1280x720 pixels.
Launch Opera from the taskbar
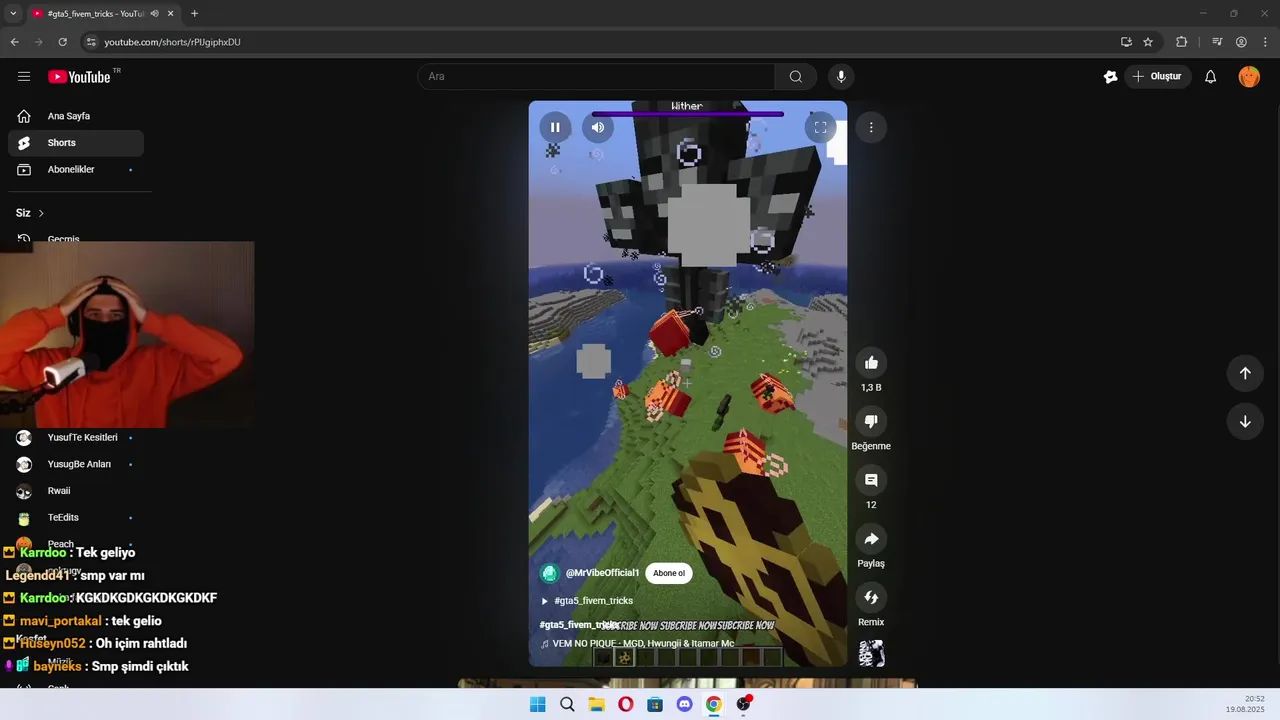(626, 704)
